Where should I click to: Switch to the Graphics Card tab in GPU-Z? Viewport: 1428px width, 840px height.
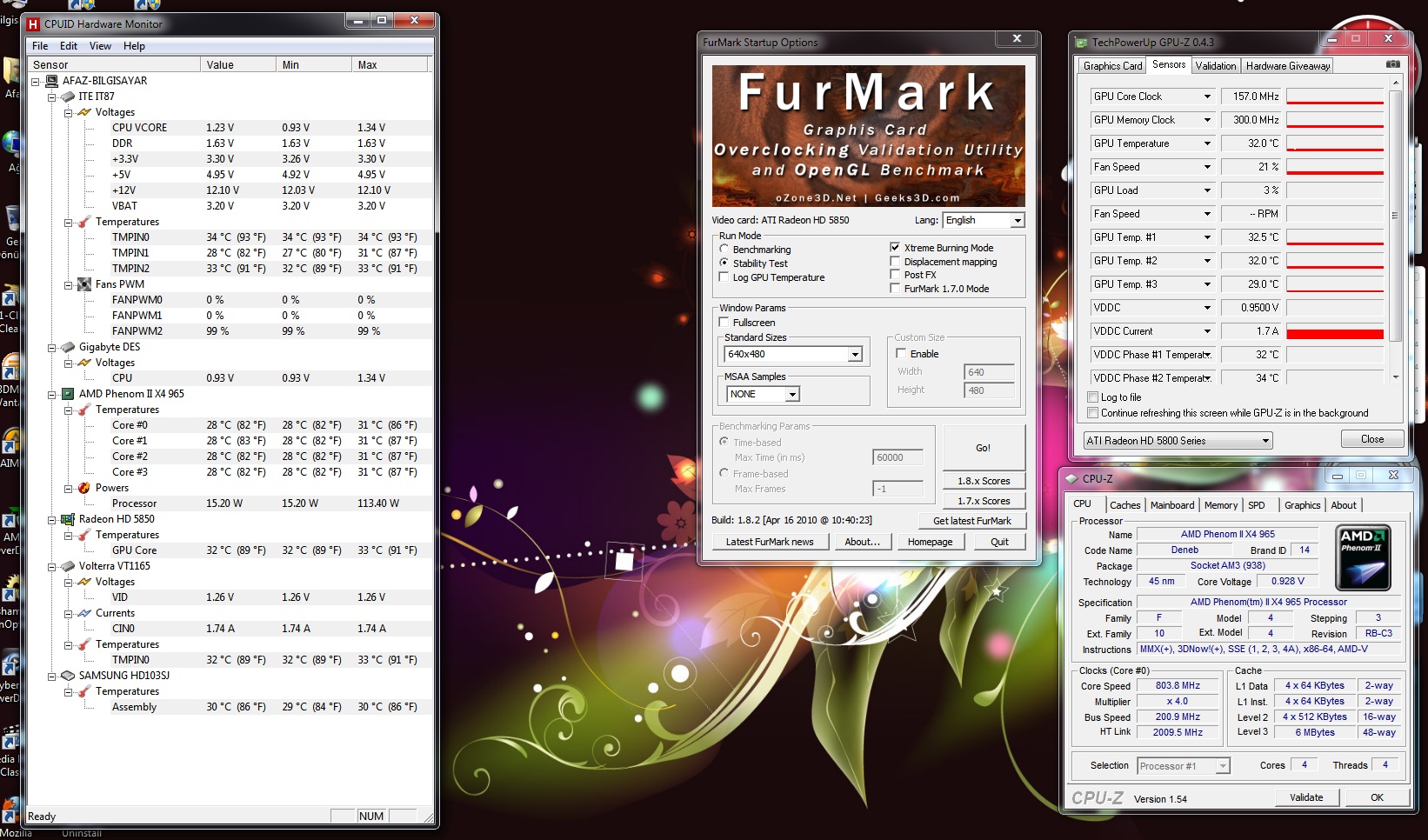[x=1112, y=66]
